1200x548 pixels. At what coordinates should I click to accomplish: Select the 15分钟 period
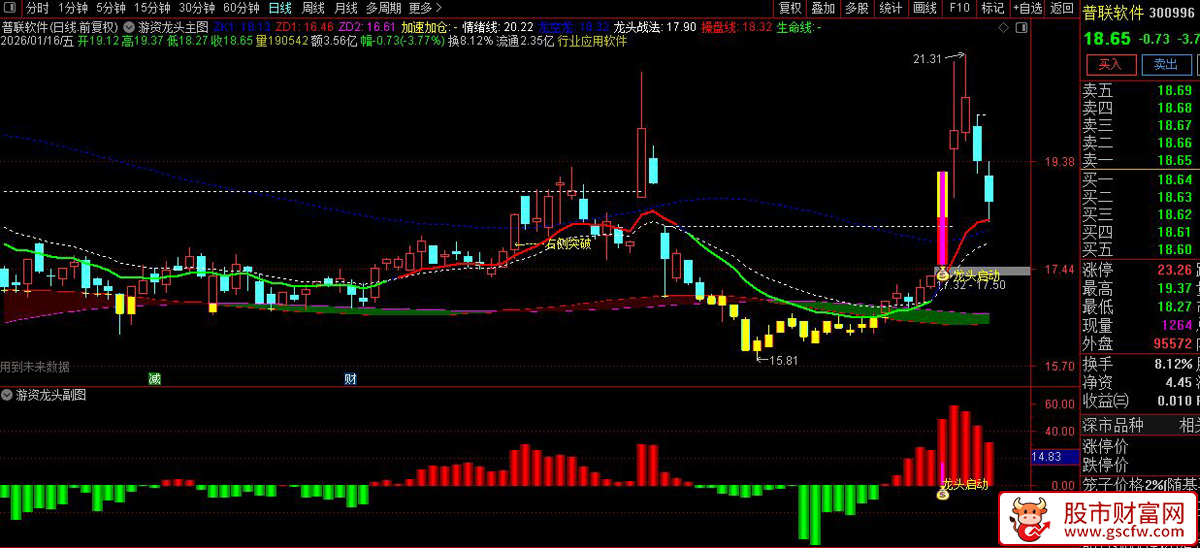152,8
